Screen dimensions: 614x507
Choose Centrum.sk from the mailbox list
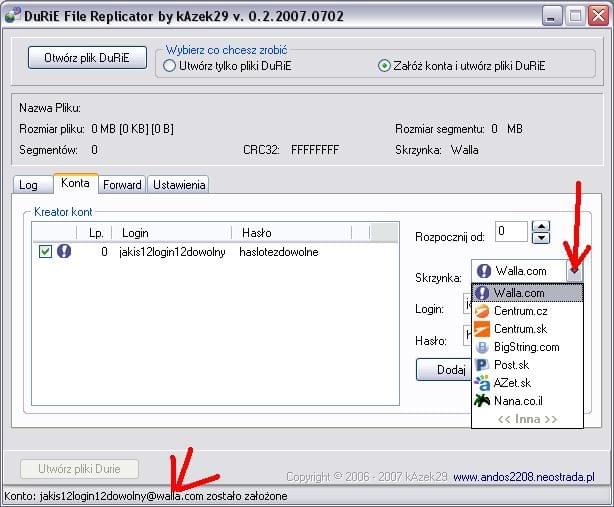click(x=527, y=329)
